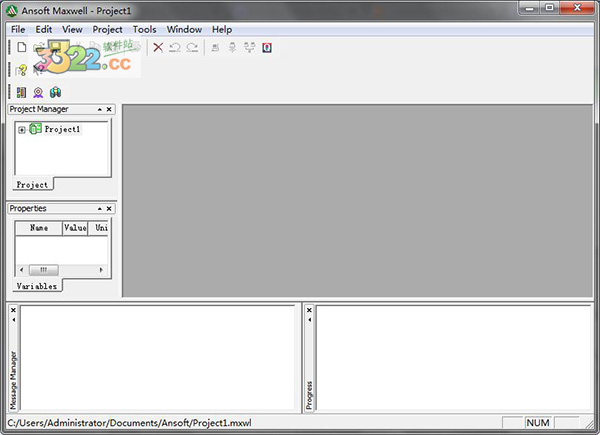600x435 pixels.
Task: Open the Help menu
Action: [222, 29]
